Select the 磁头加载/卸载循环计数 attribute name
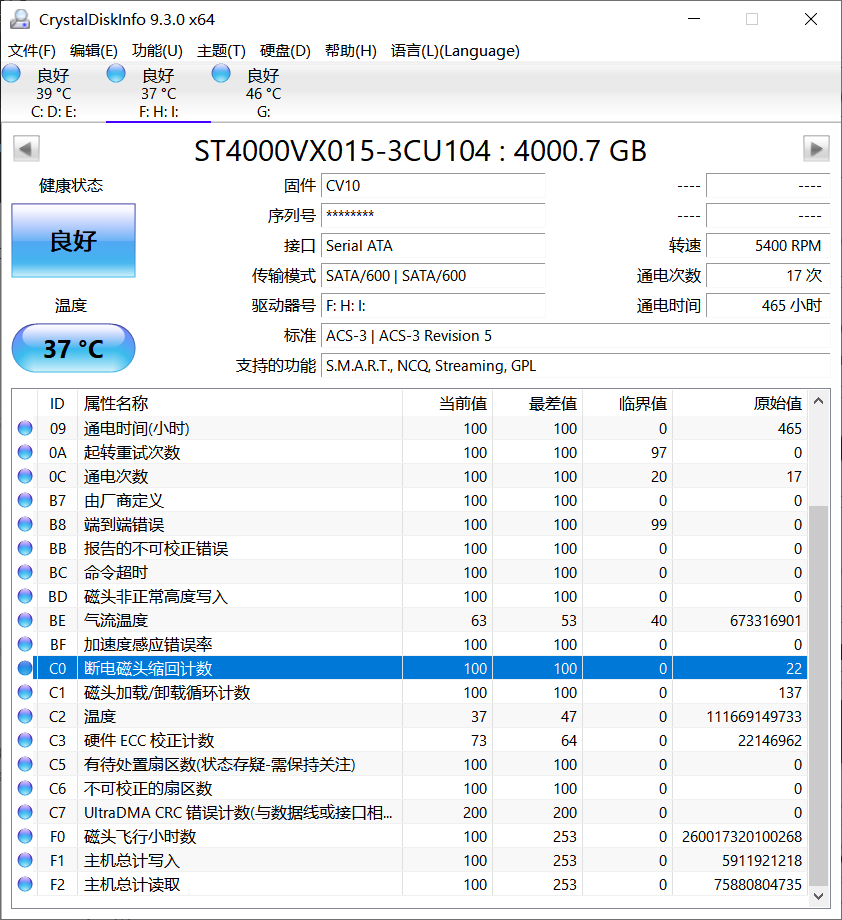The image size is (842, 920). pos(167,692)
